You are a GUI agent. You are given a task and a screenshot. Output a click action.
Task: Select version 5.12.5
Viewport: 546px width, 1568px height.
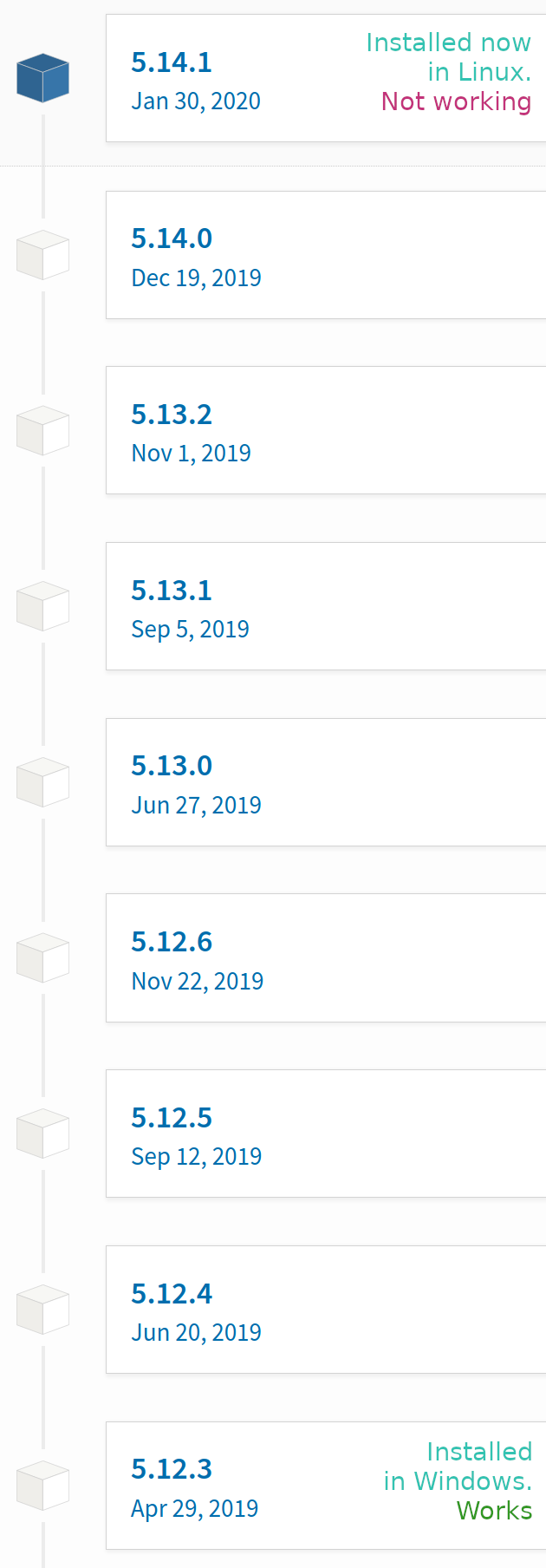(172, 1118)
